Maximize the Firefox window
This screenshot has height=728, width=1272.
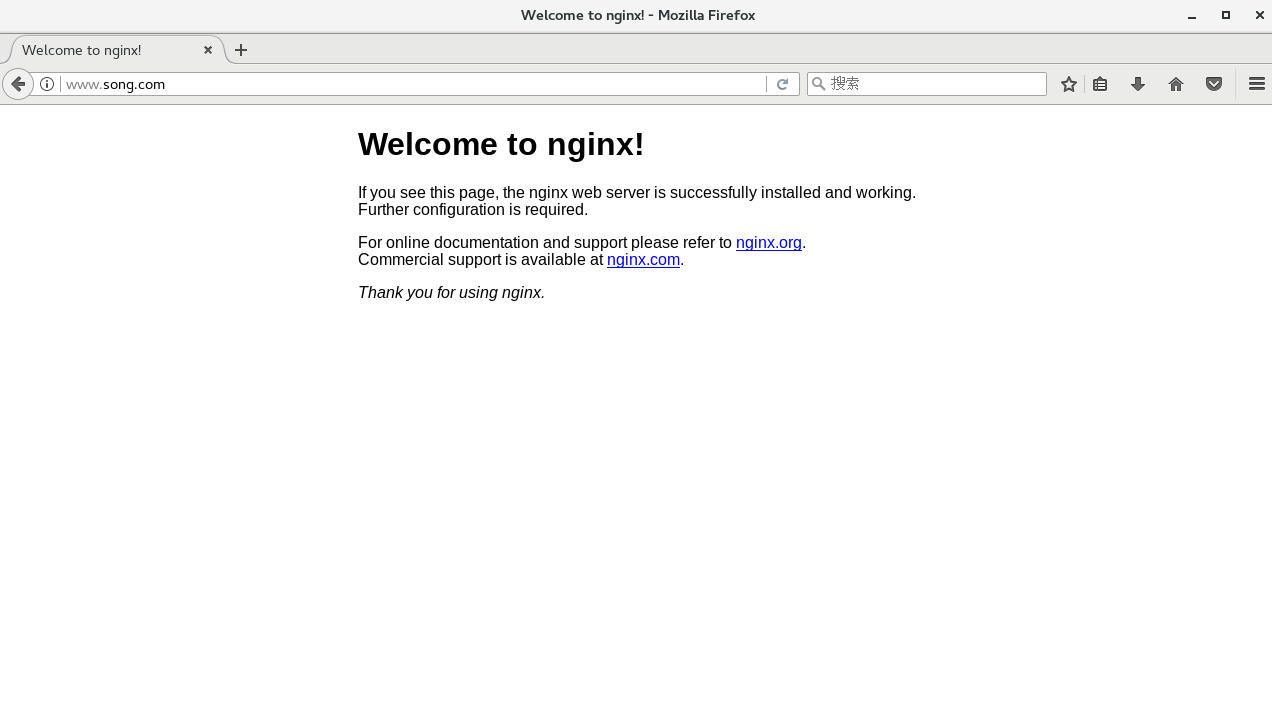tap(1226, 15)
